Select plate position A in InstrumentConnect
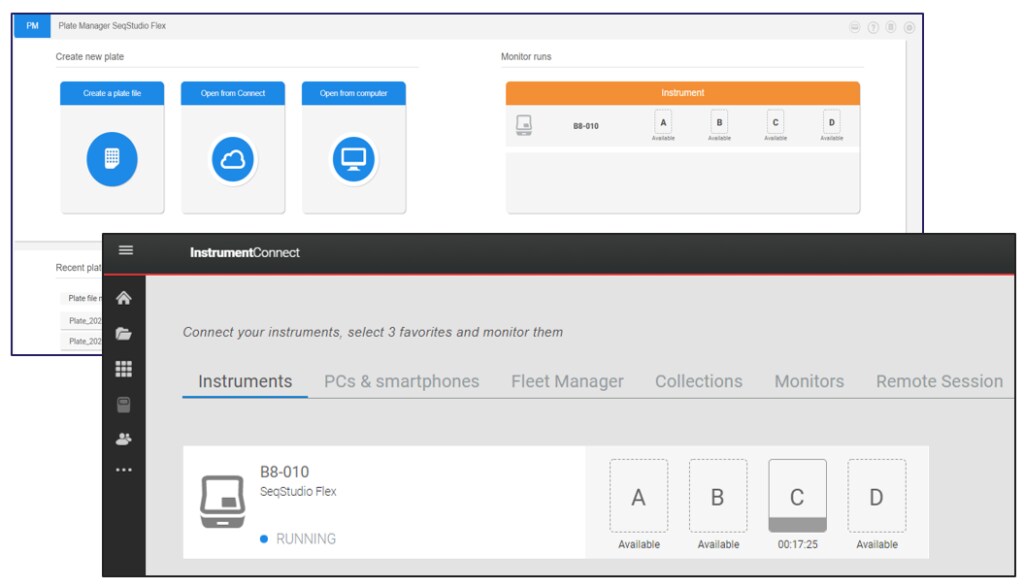 point(639,496)
